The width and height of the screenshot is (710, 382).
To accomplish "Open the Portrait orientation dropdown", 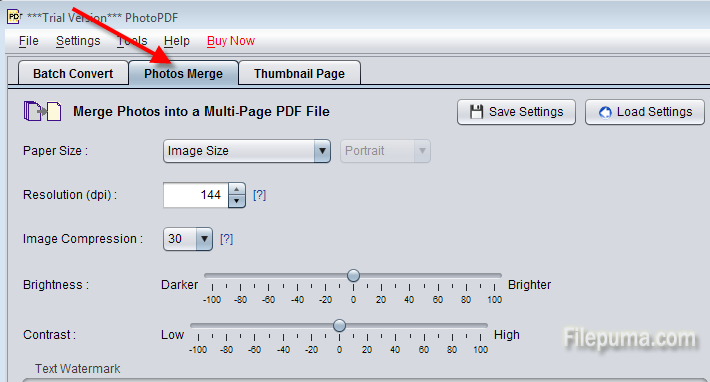I will (x=385, y=151).
